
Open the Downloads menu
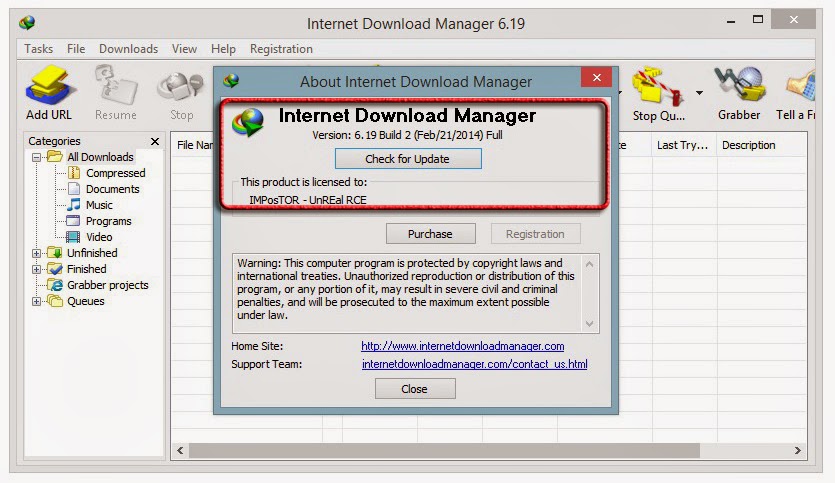click(128, 49)
